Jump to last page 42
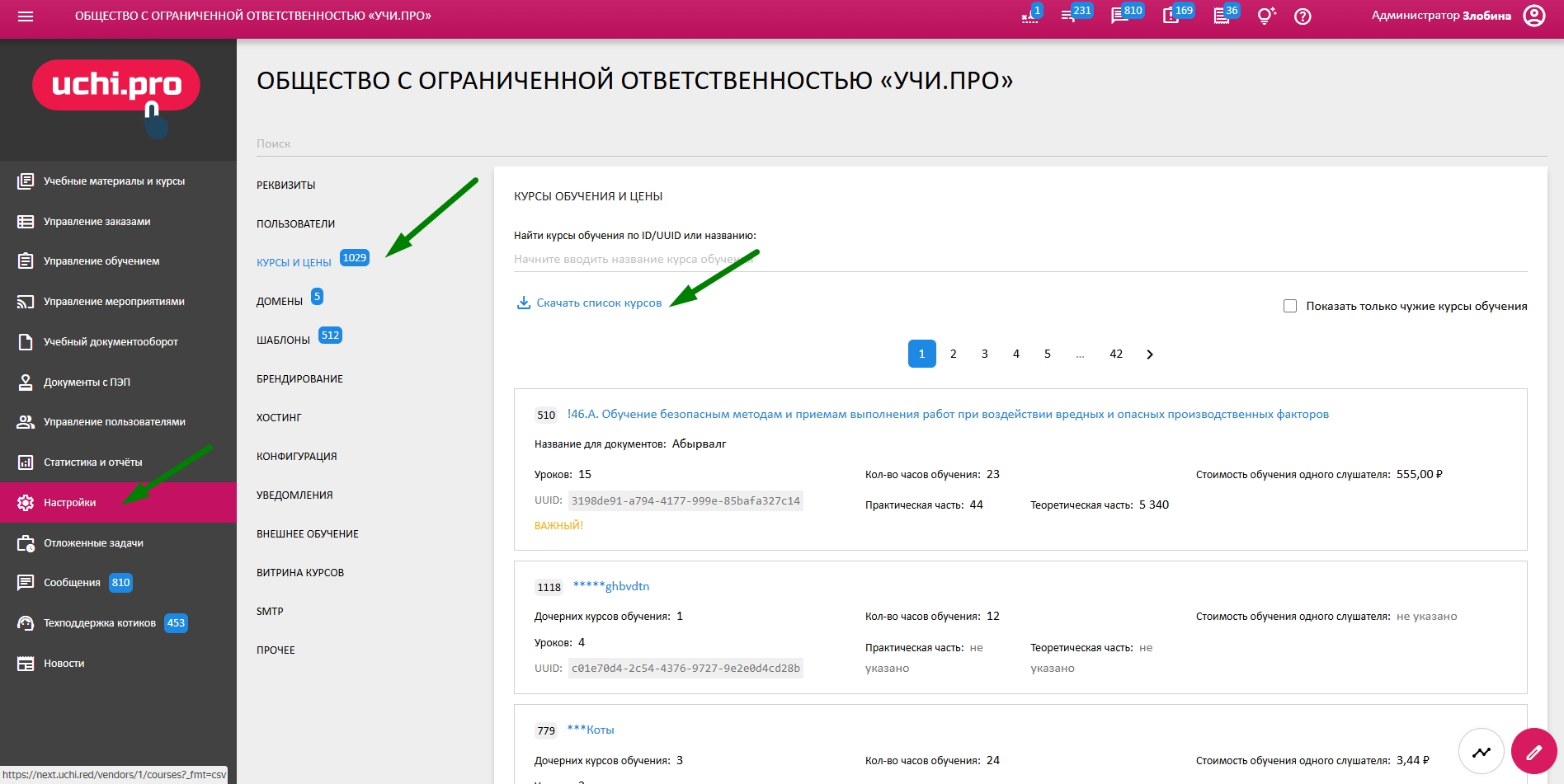This screenshot has width=1564, height=784. (x=1116, y=354)
